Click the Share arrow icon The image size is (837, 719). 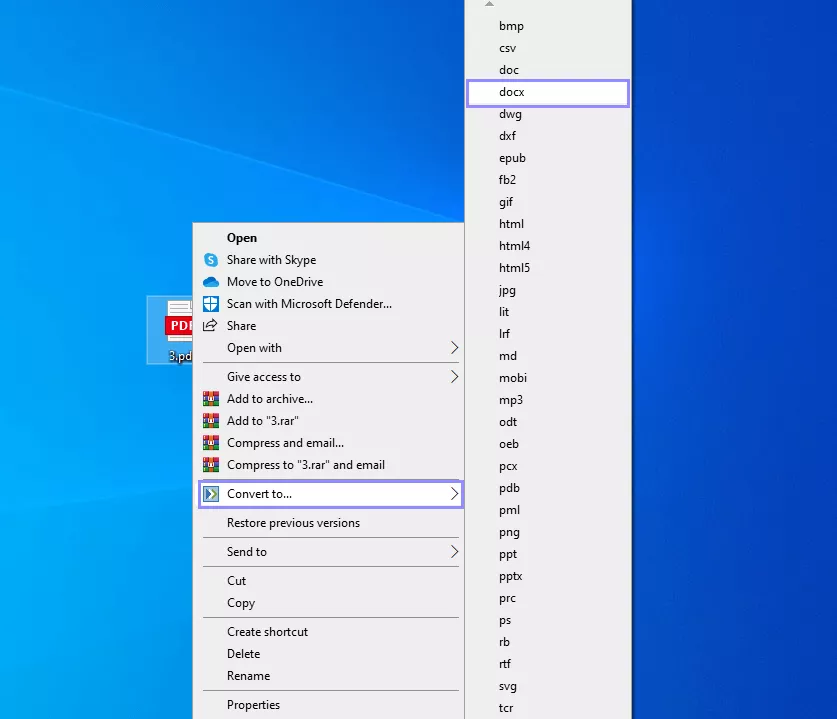pos(210,326)
